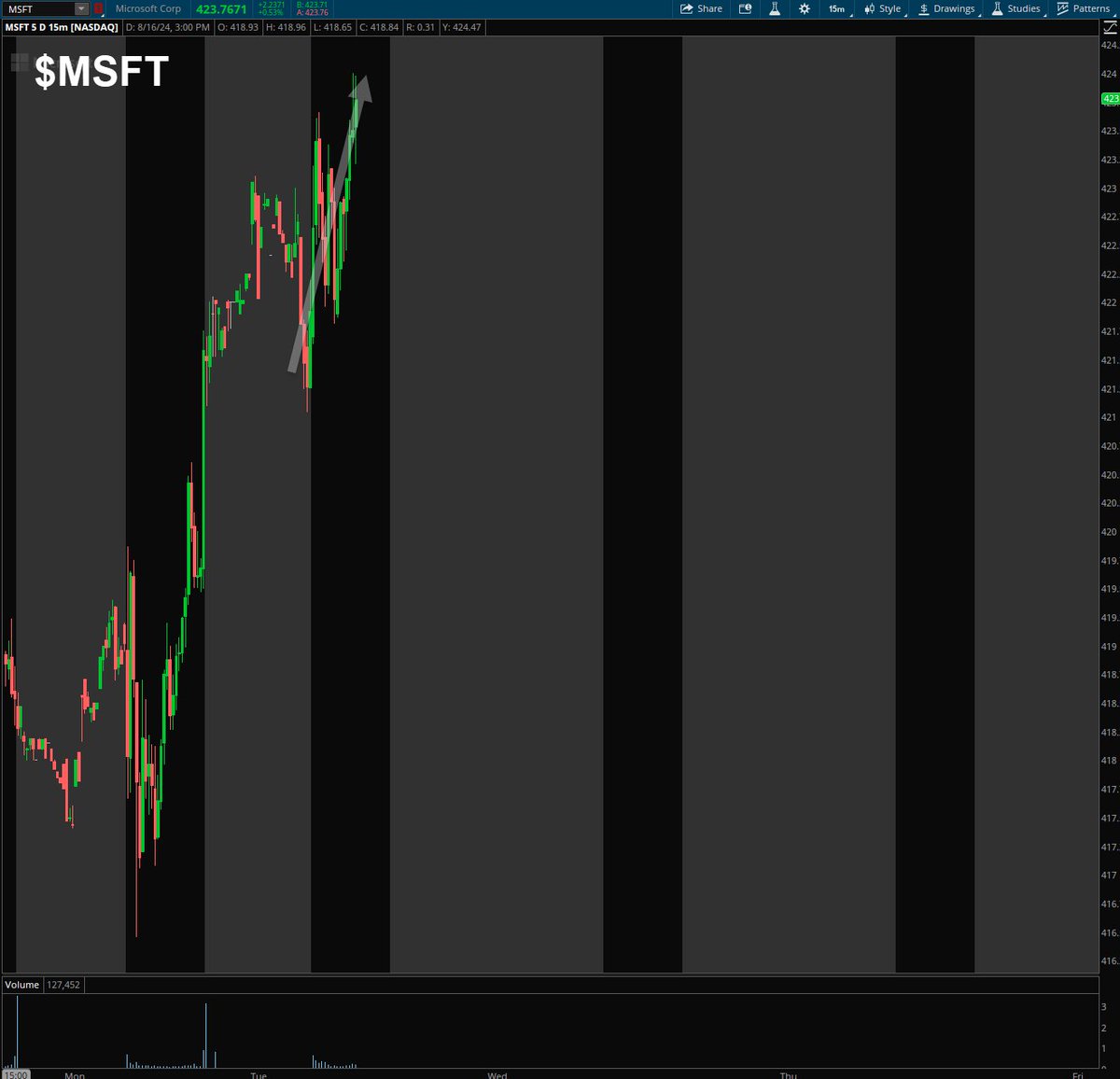
Task: Click the date readout D: 8/16/24, 3:00 PM
Action: coord(168,27)
